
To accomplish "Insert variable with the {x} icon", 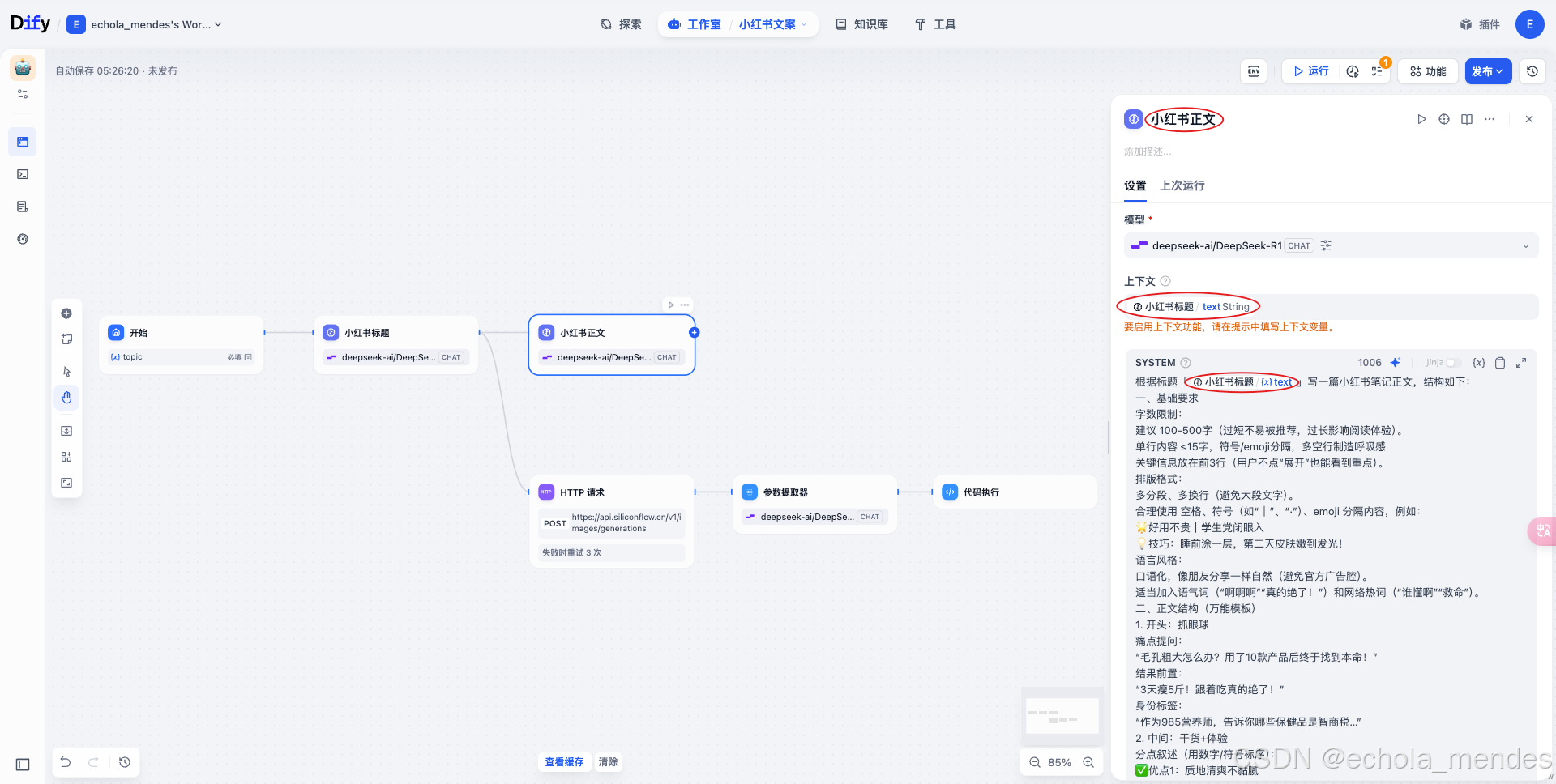I will 1479,363.
